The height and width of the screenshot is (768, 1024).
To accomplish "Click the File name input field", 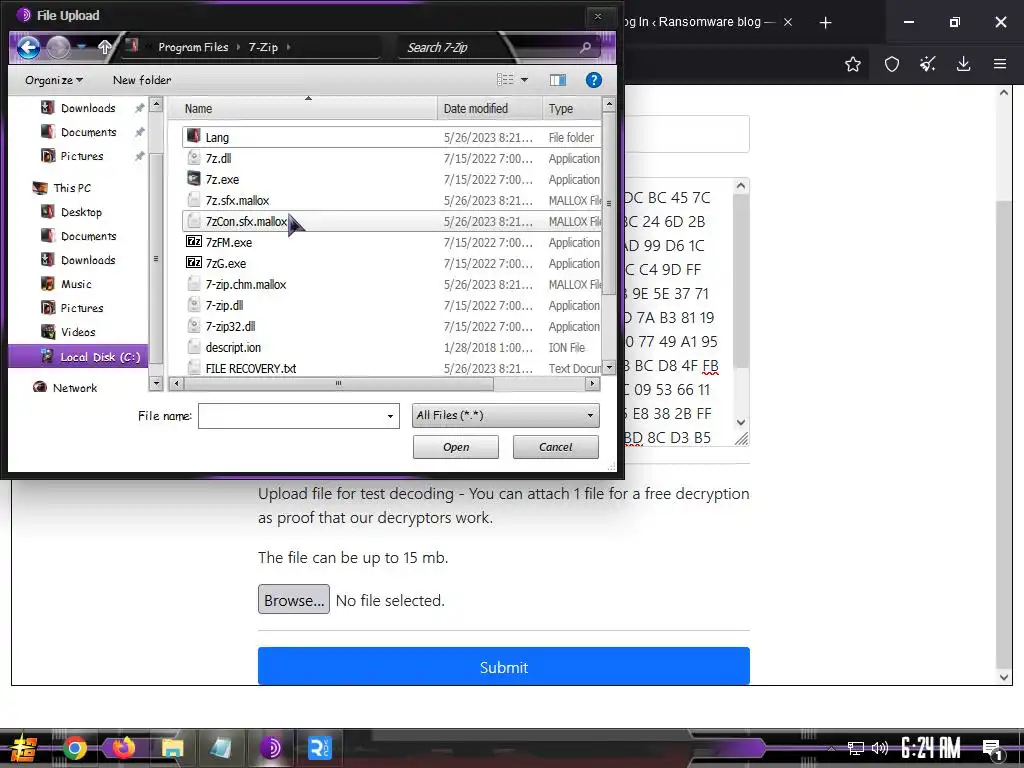I will pyautogui.click(x=291, y=415).
